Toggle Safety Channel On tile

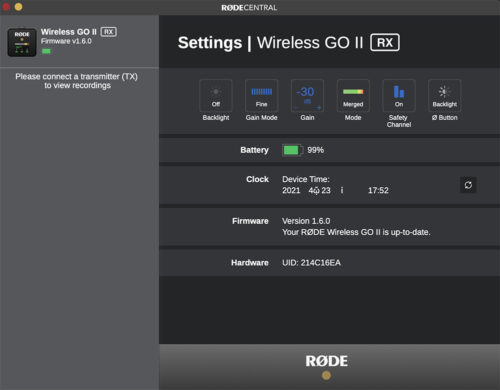(399, 96)
